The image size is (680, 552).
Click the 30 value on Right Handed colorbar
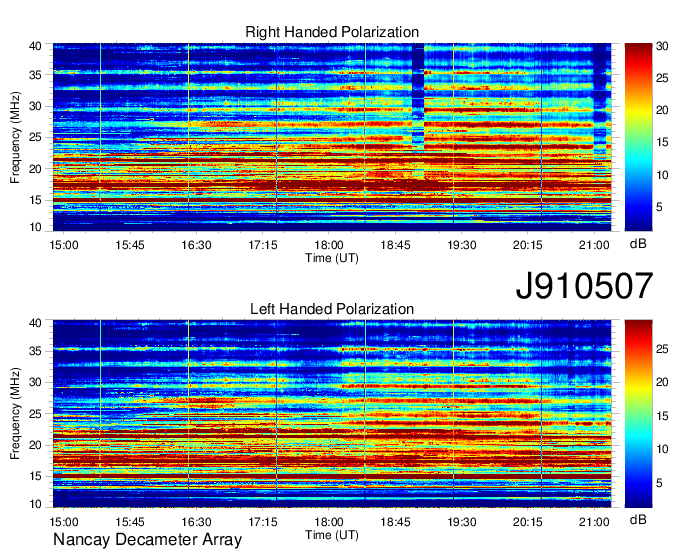pos(662,46)
